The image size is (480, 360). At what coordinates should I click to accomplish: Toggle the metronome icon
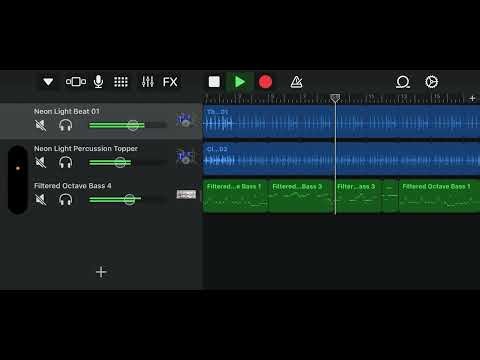coord(296,82)
